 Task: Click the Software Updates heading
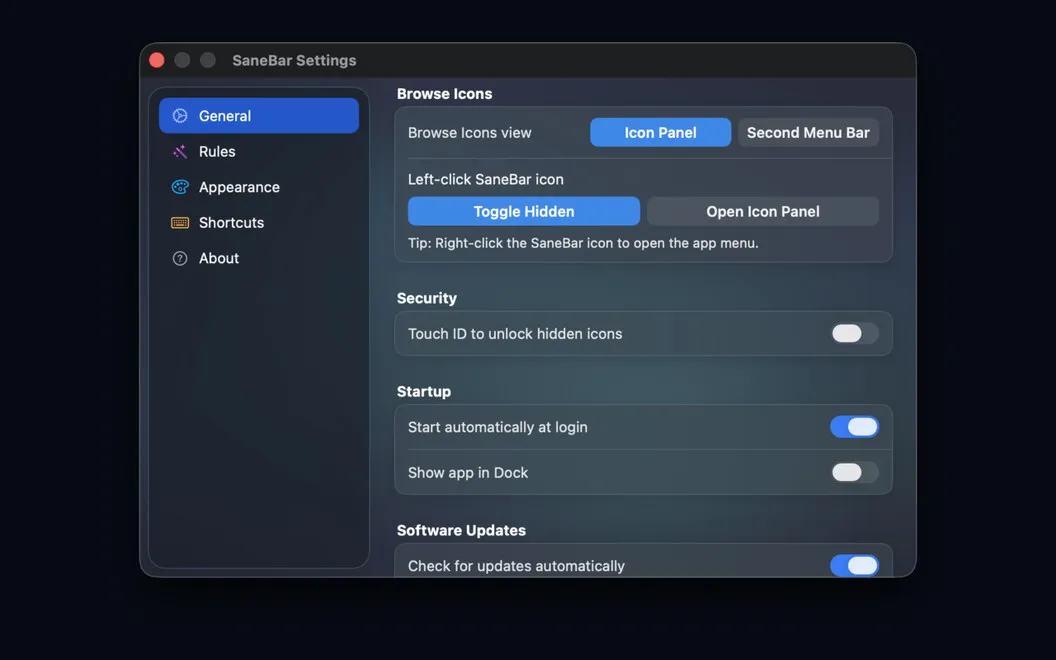461,530
